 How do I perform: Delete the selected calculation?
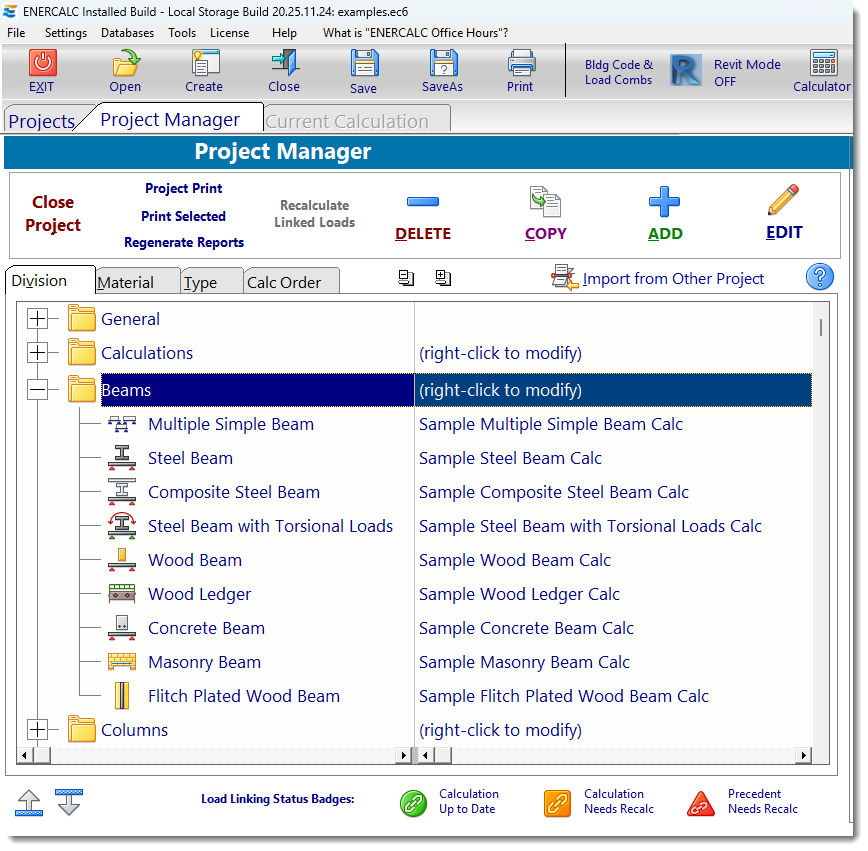click(422, 213)
